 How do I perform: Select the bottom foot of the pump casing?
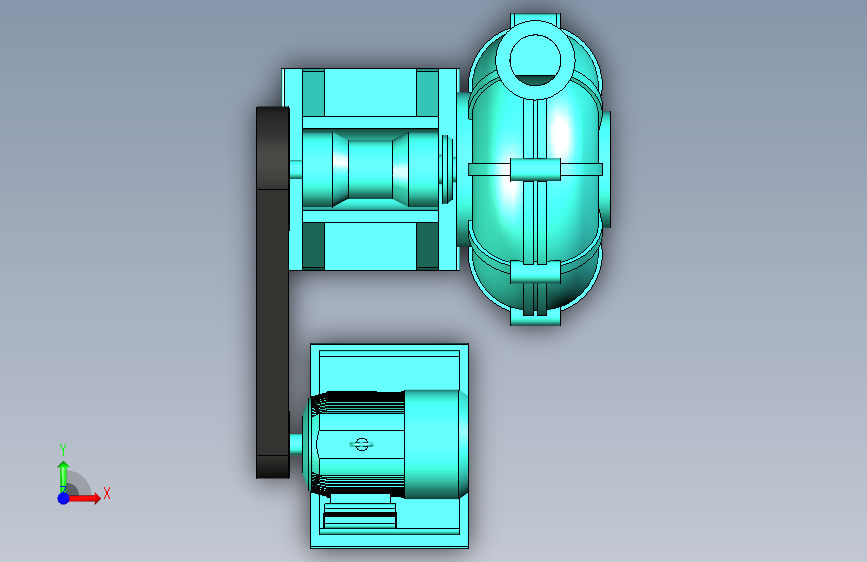tap(535, 316)
